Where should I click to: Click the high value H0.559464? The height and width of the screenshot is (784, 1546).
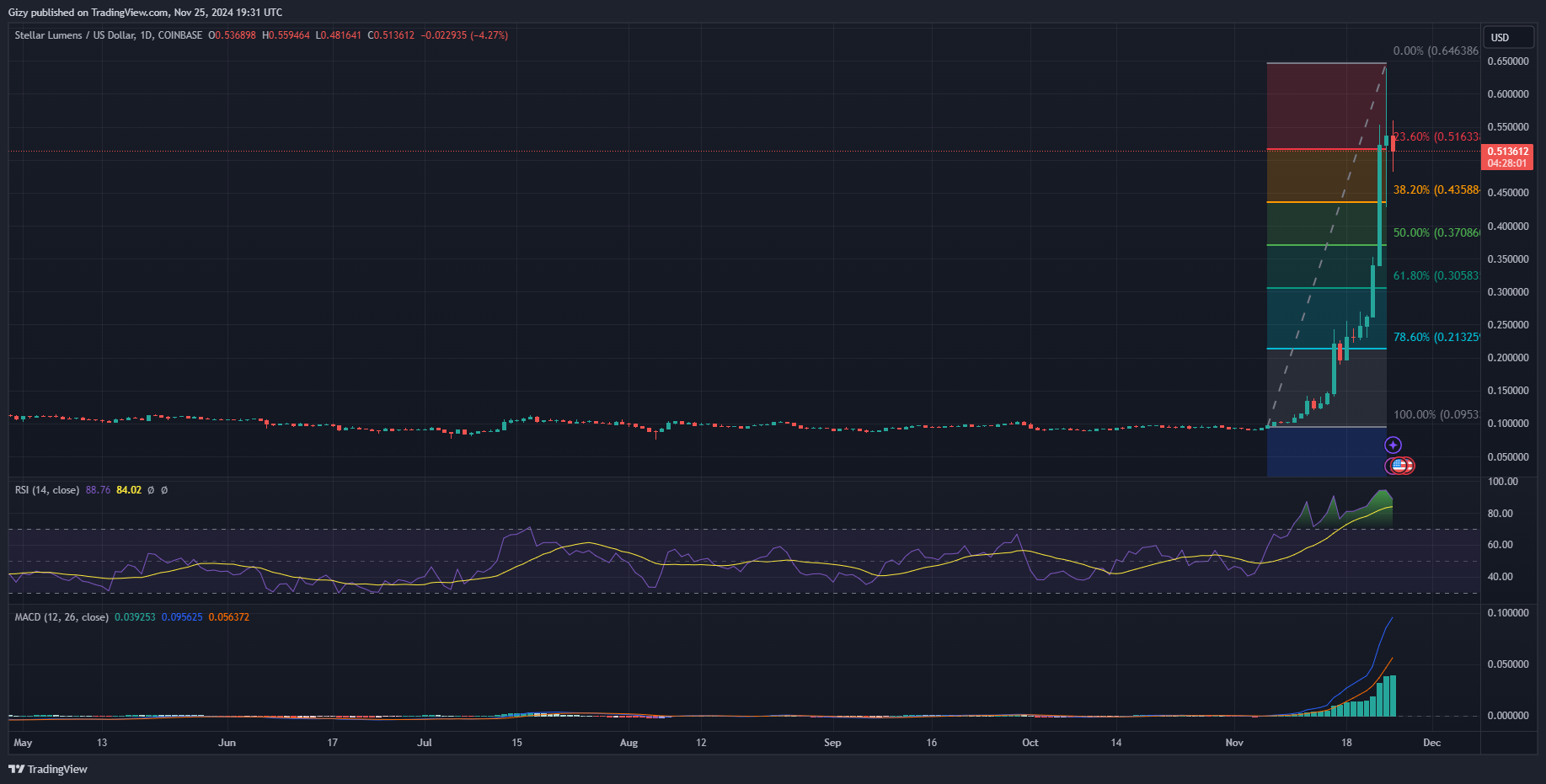pyautogui.click(x=286, y=35)
